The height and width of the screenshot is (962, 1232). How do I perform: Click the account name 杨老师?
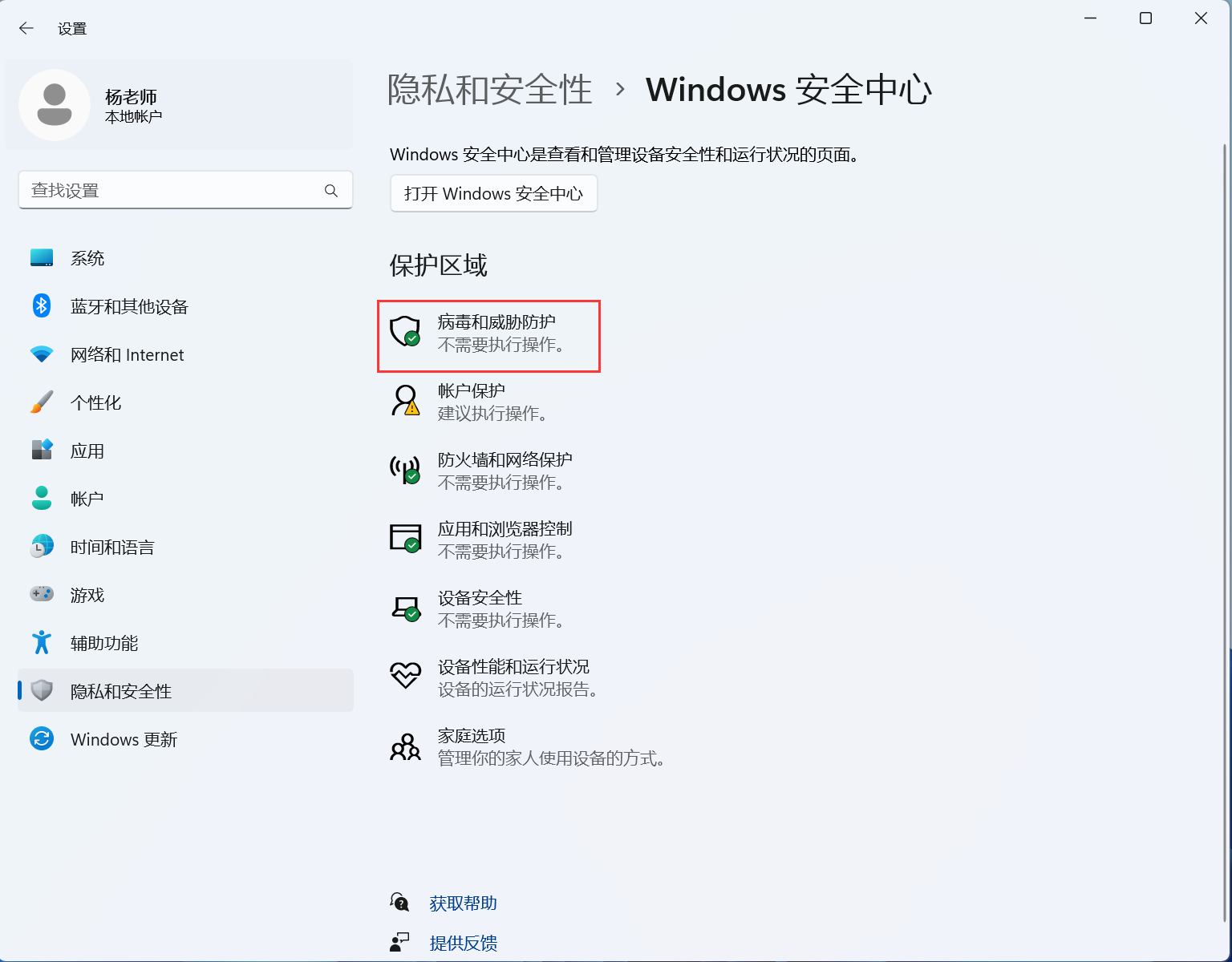[x=132, y=97]
